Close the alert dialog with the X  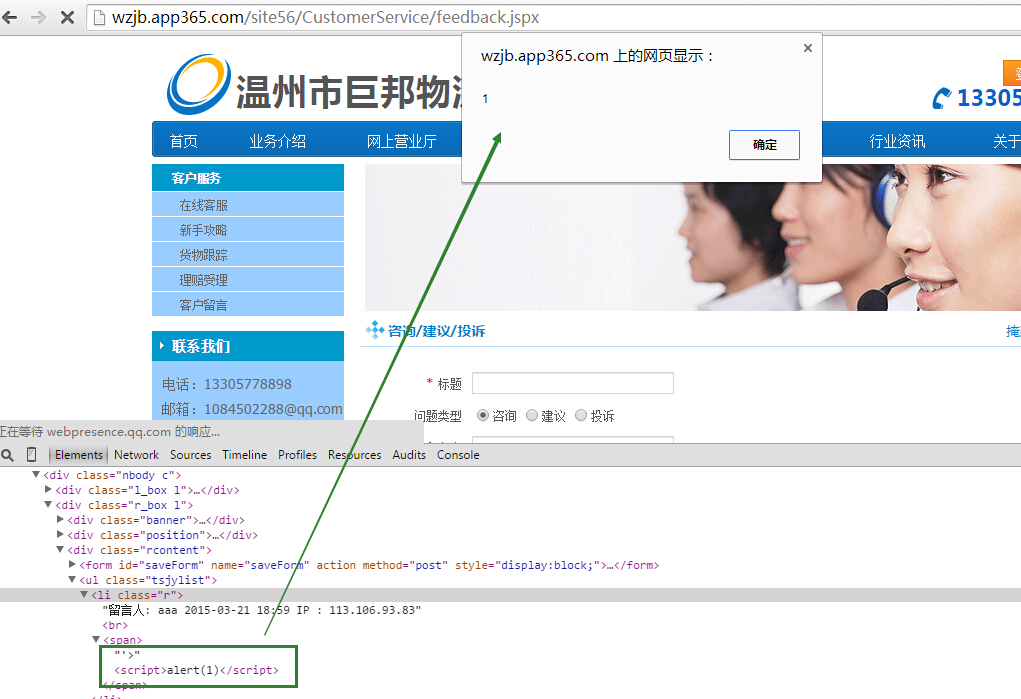[x=807, y=48]
